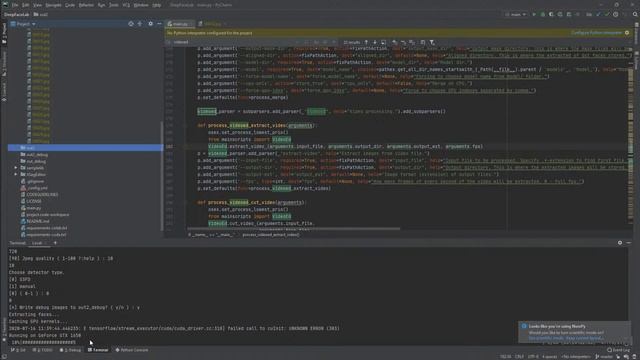Viewport: 640px width, 360px height.
Task: Click the editor horizontal scrollbar
Action: click(294, 229)
